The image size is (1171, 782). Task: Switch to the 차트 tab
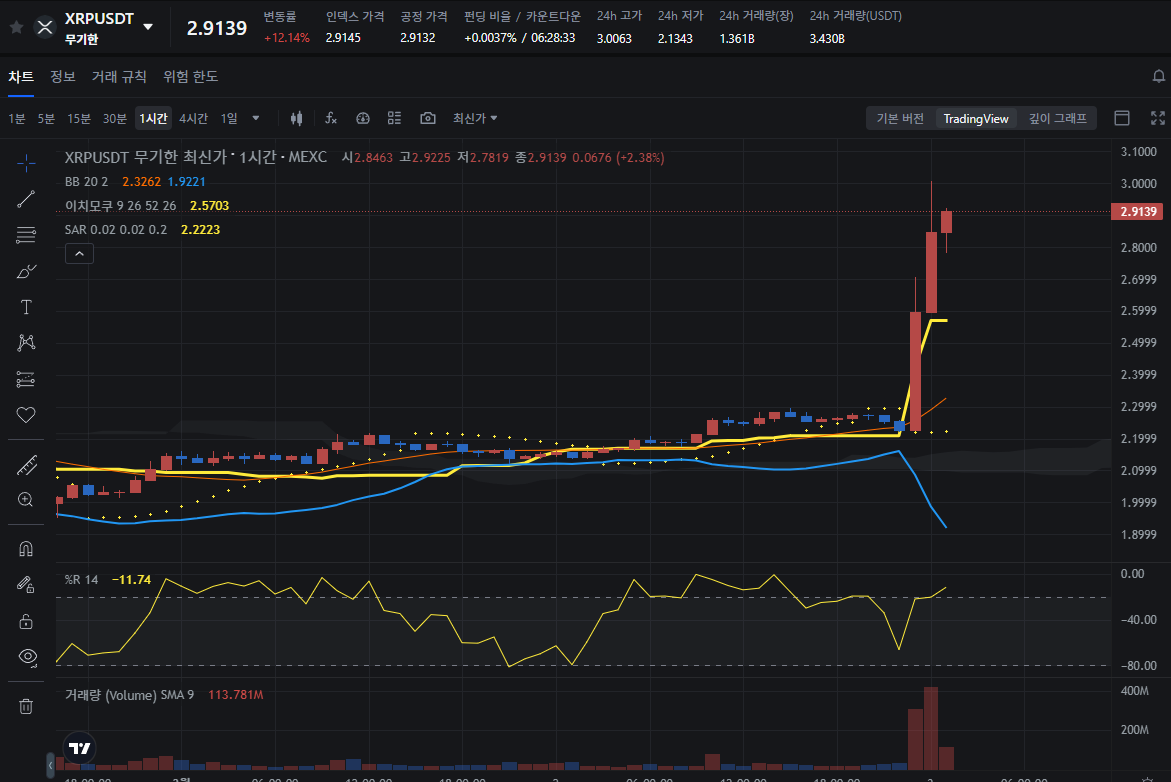click(21, 77)
